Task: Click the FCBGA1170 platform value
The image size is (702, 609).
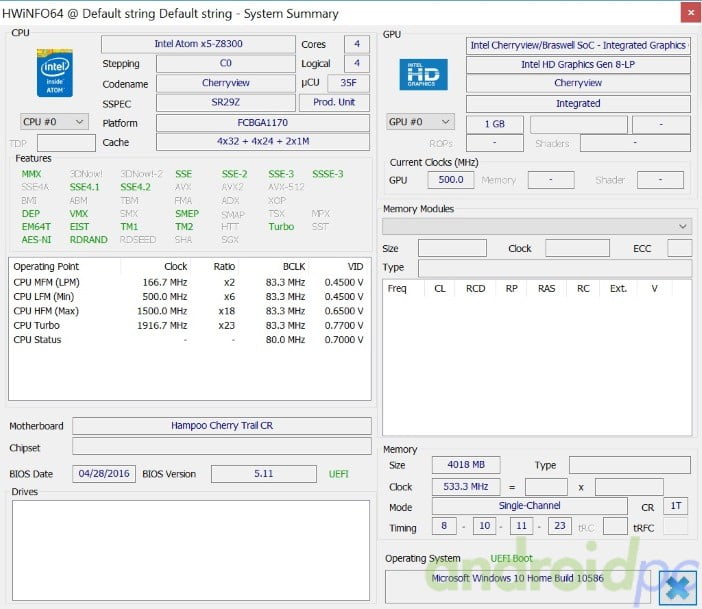Action: (263, 123)
